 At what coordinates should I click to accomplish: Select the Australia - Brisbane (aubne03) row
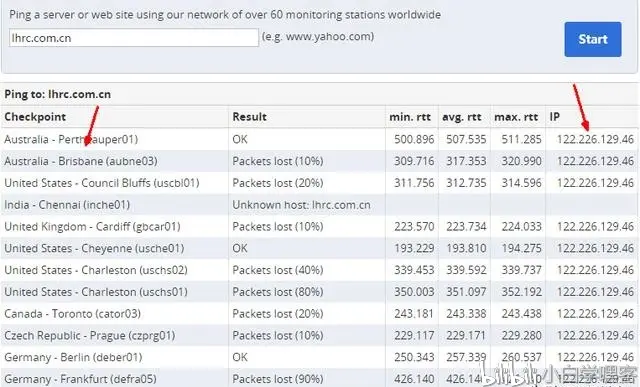(x=319, y=161)
